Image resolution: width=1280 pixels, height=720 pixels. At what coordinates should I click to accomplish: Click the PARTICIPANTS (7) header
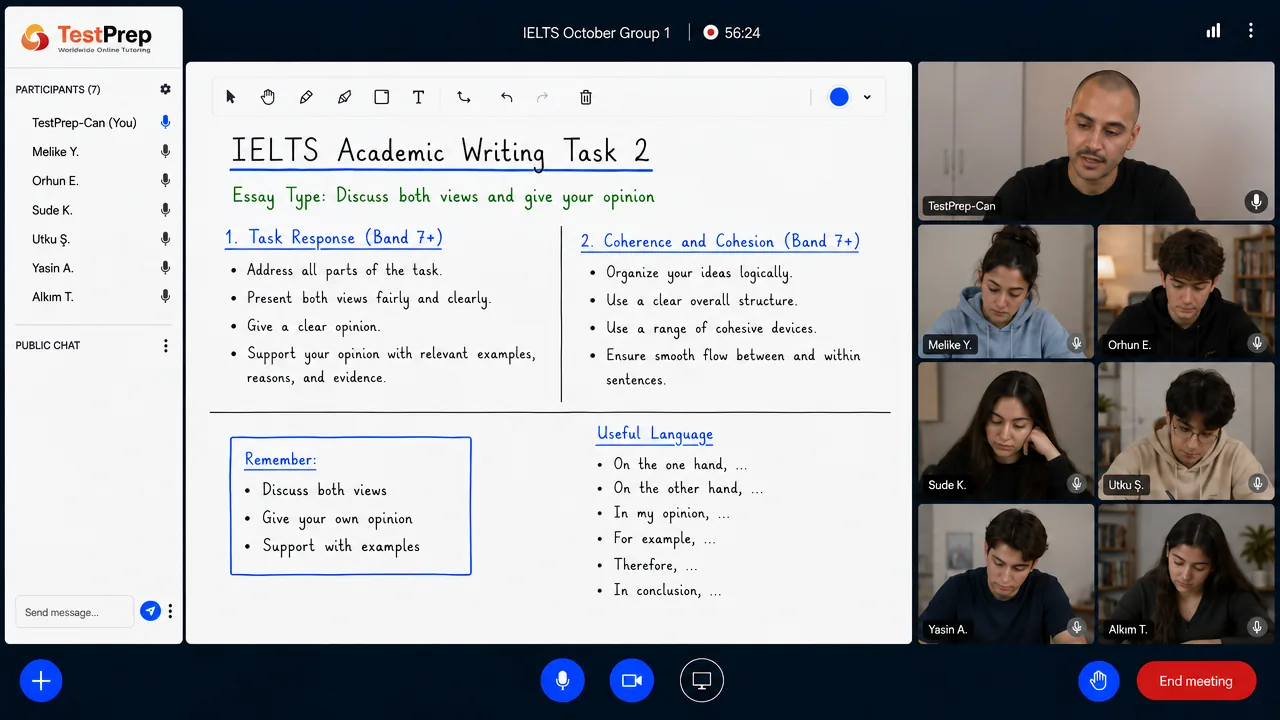(58, 90)
